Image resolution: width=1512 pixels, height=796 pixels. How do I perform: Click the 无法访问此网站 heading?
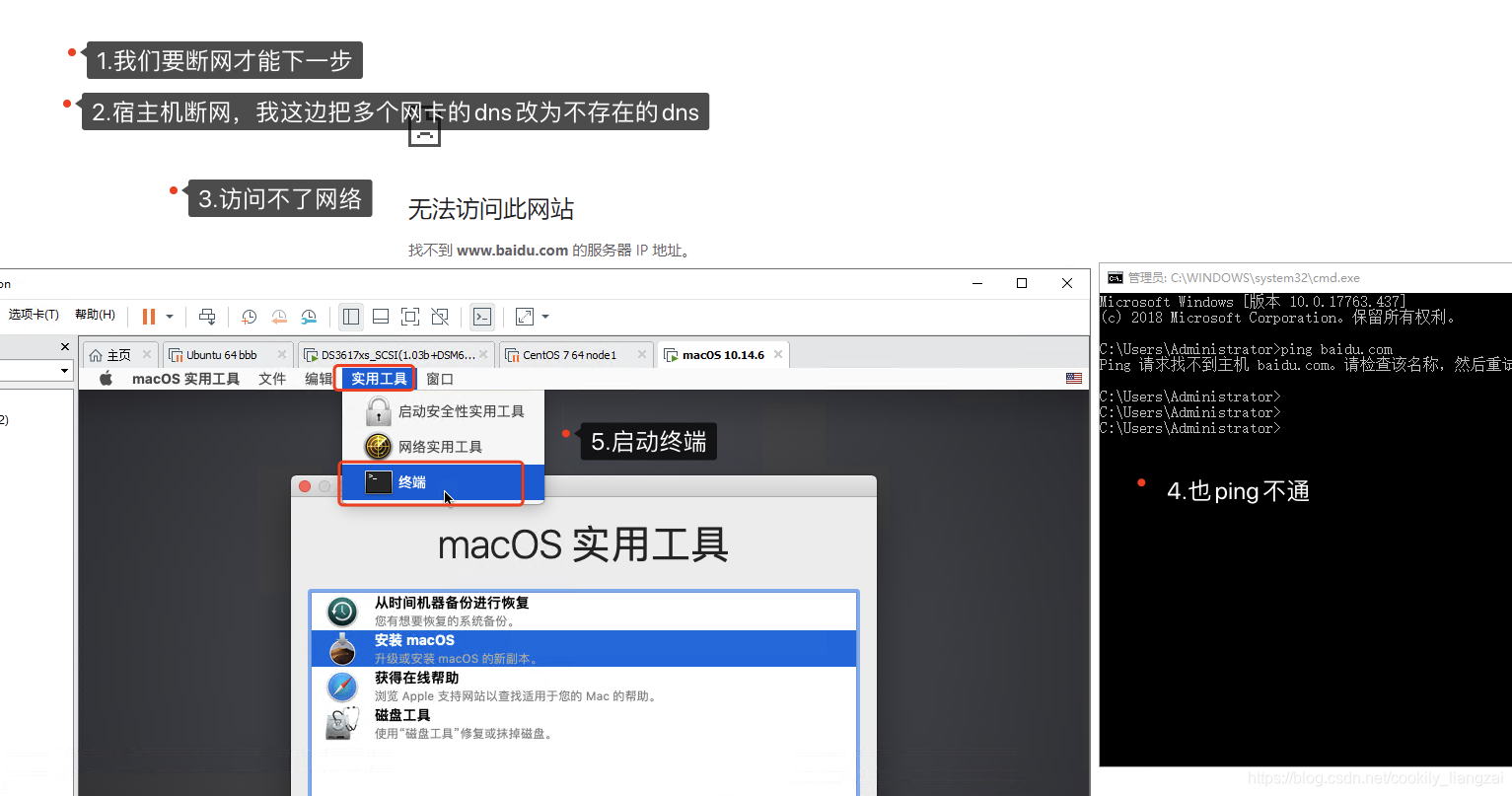(490, 209)
